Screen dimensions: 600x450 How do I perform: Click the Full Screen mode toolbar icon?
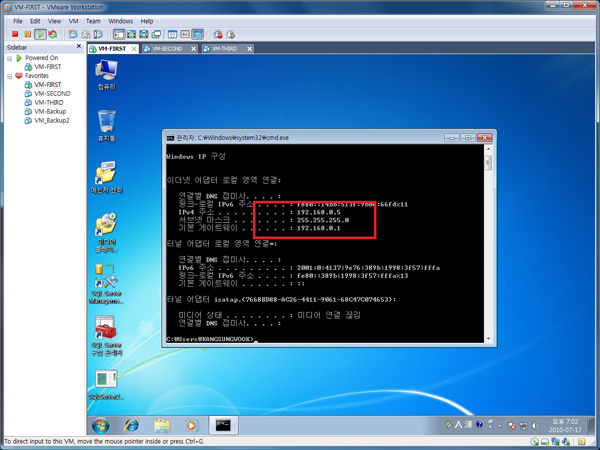coord(143,34)
